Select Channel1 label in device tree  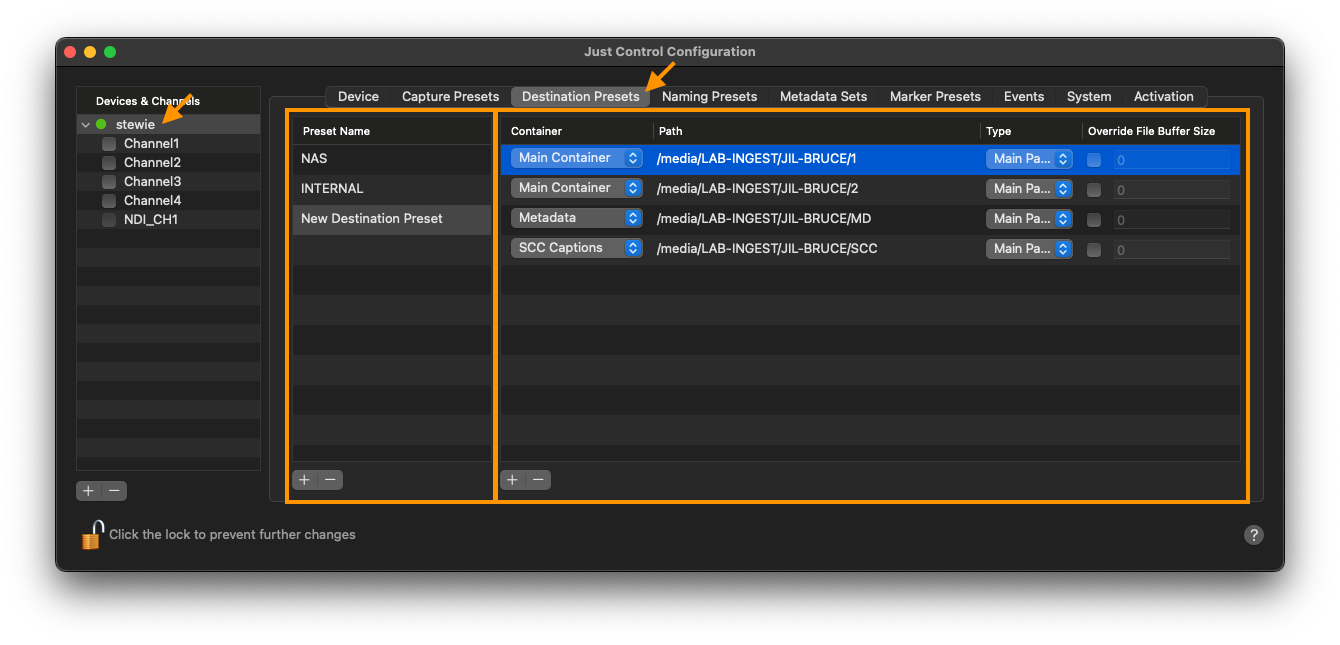pyautogui.click(x=152, y=144)
